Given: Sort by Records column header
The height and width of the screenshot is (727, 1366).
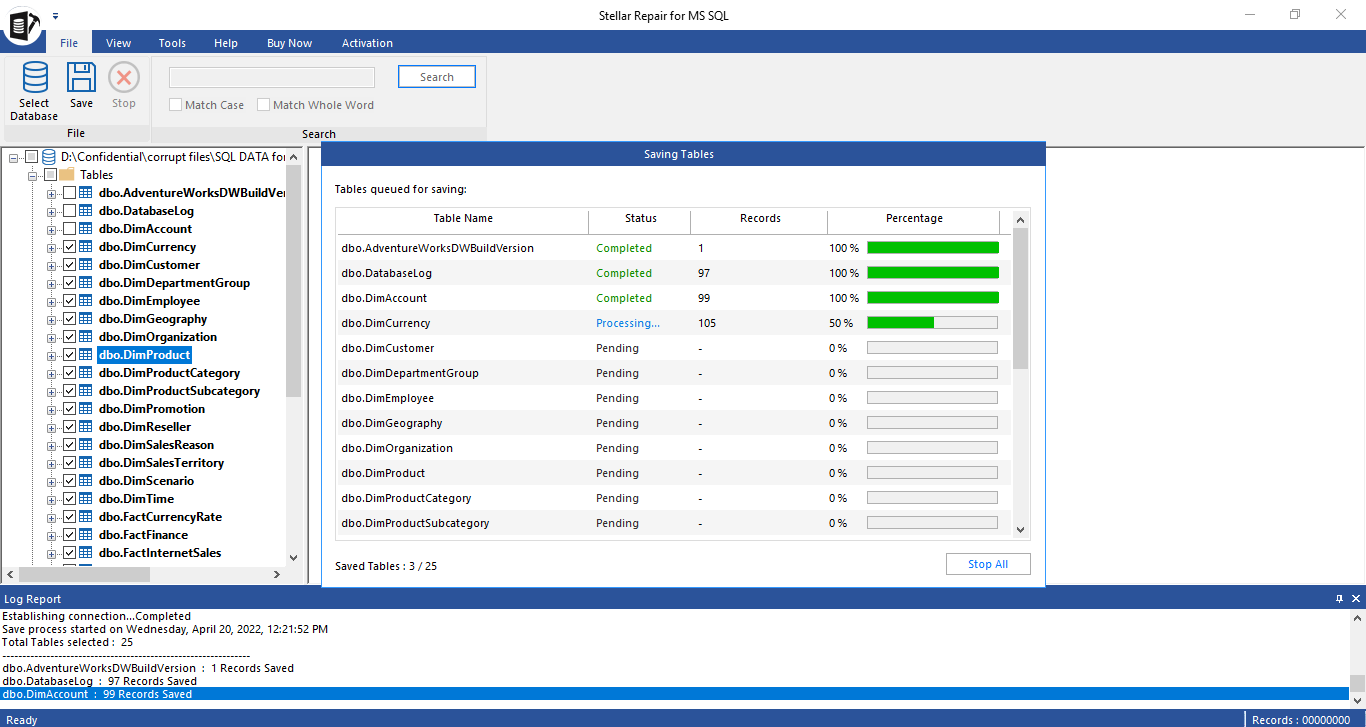Looking at the screenshot, I should pyautogui.click(x=760, y=219).
